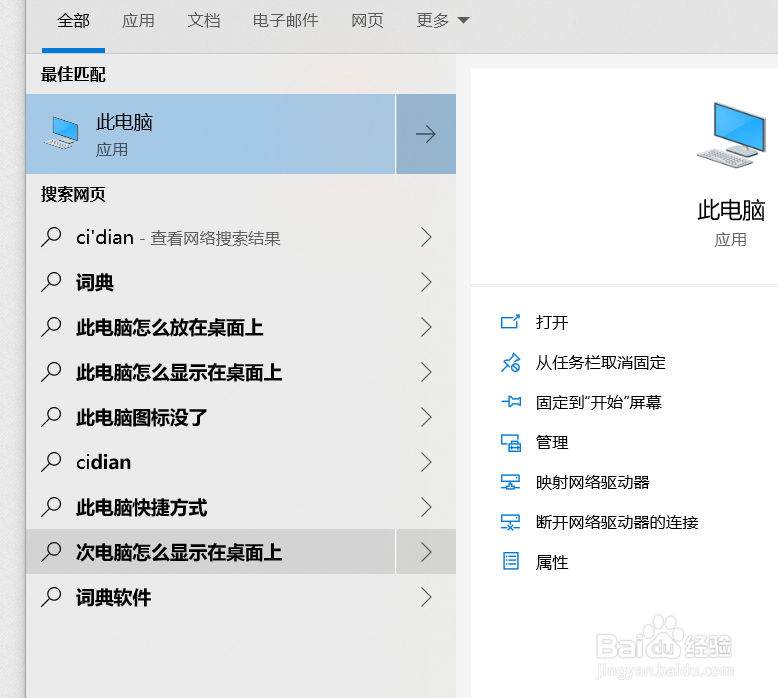The width and height of the screenshot is (778, 698).
Task: Click magnifier icon beside cidian
Action: coord(51,462)
